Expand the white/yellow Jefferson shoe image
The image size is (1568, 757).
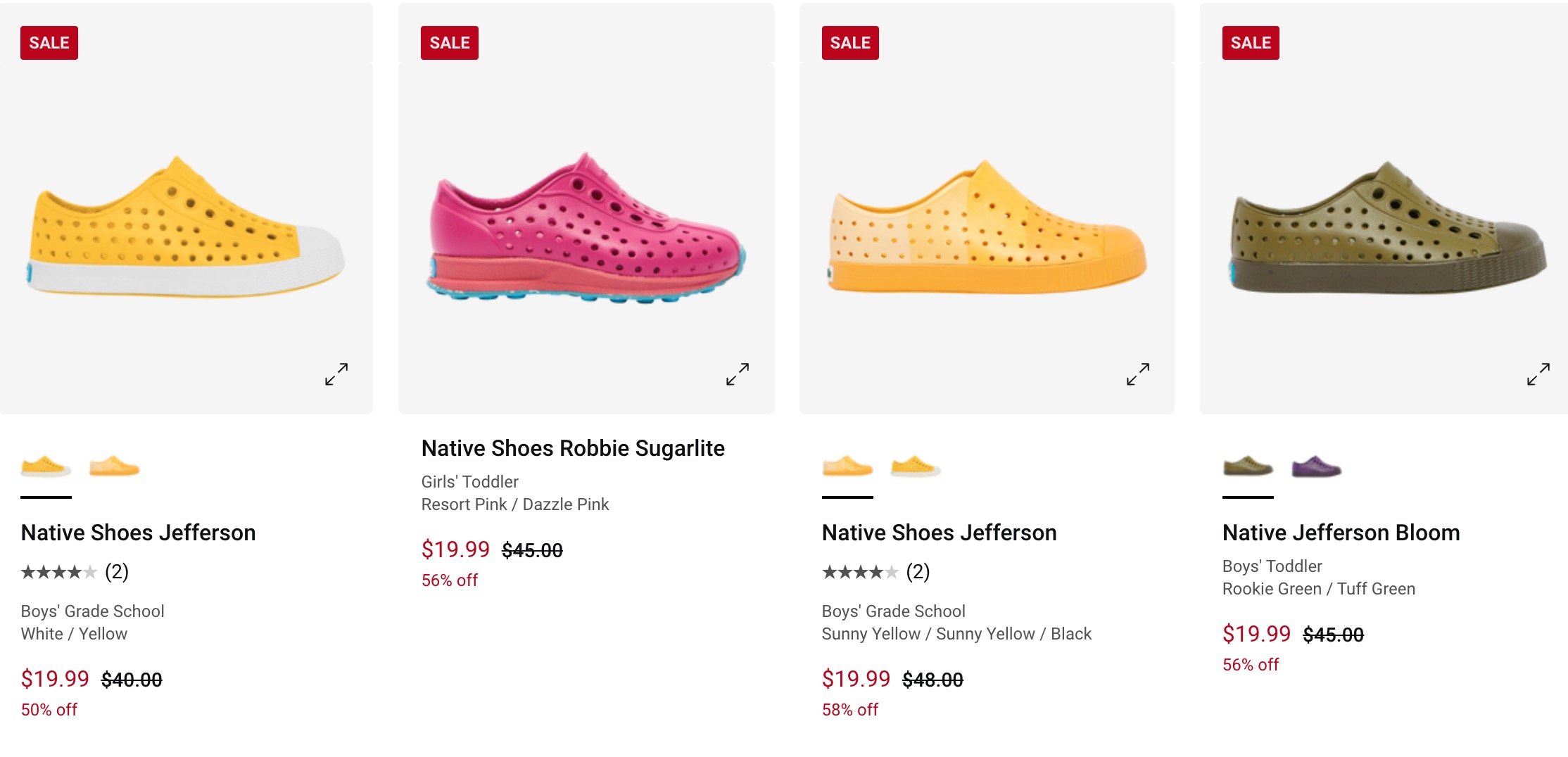click(336, 374)
